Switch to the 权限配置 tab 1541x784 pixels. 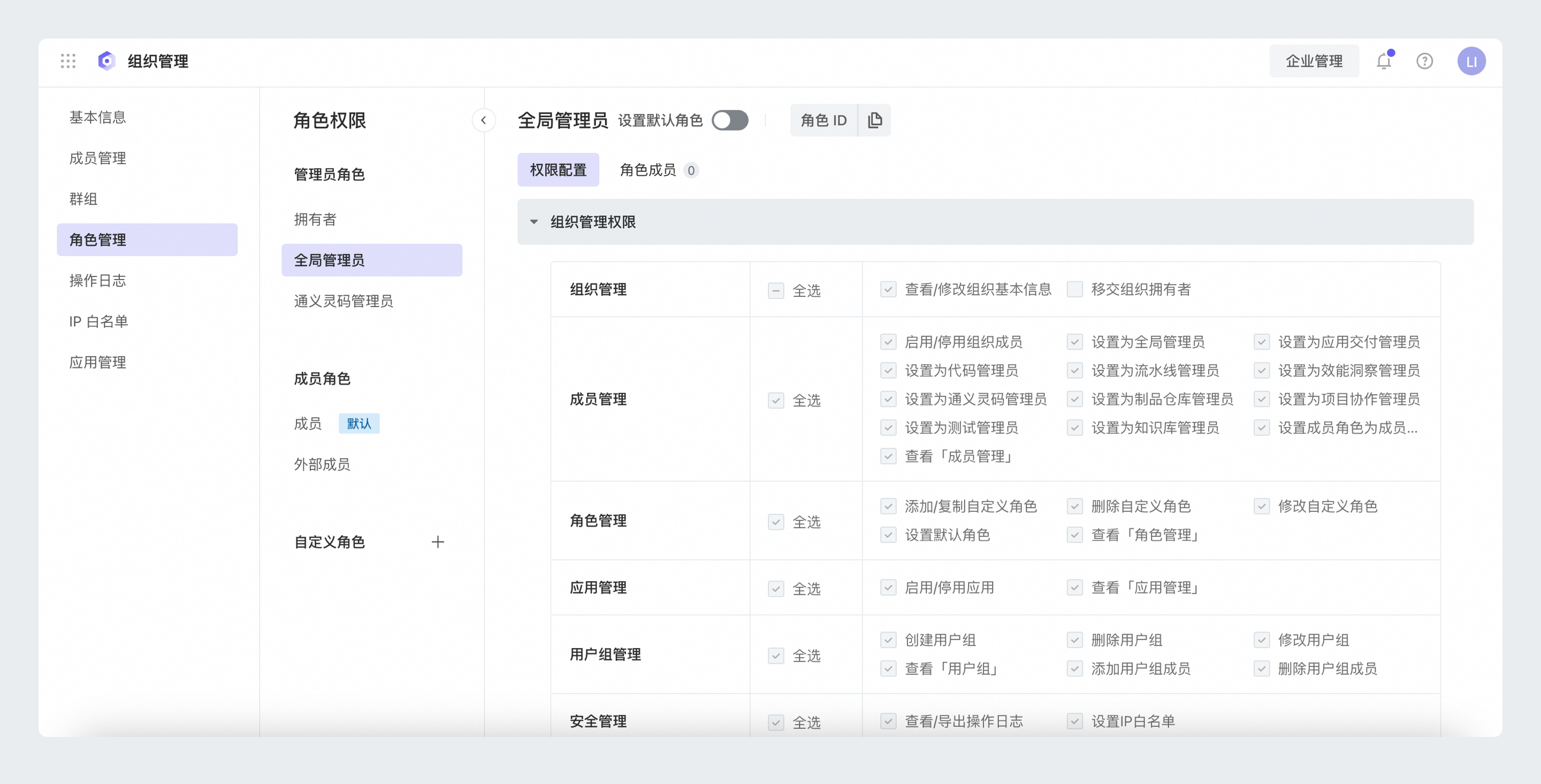coord(558,170)
